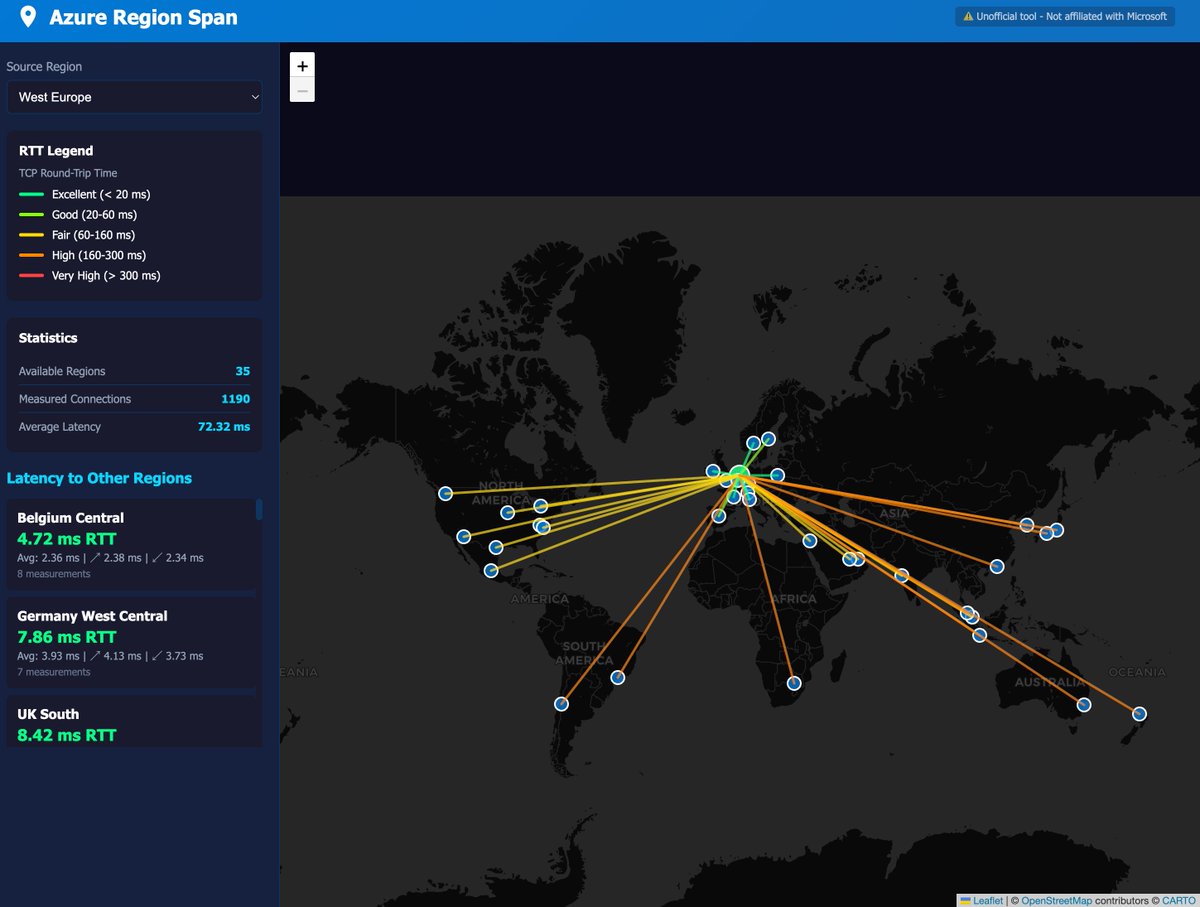Select the UK South latency card
Screen dimensions: 1200x907
pos(132,722)
